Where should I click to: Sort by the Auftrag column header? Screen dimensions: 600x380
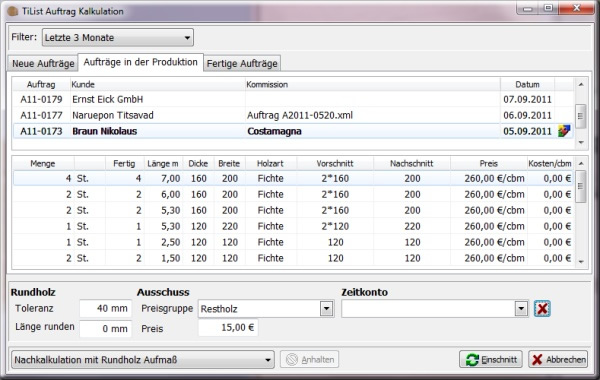pyautogui.click(x=41, y=85)
